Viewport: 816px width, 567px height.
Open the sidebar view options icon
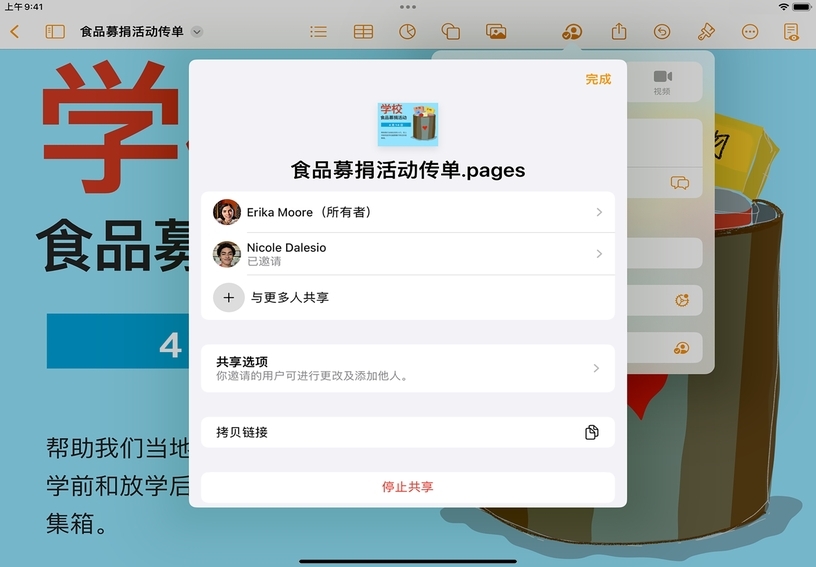[x=55, y=32]
